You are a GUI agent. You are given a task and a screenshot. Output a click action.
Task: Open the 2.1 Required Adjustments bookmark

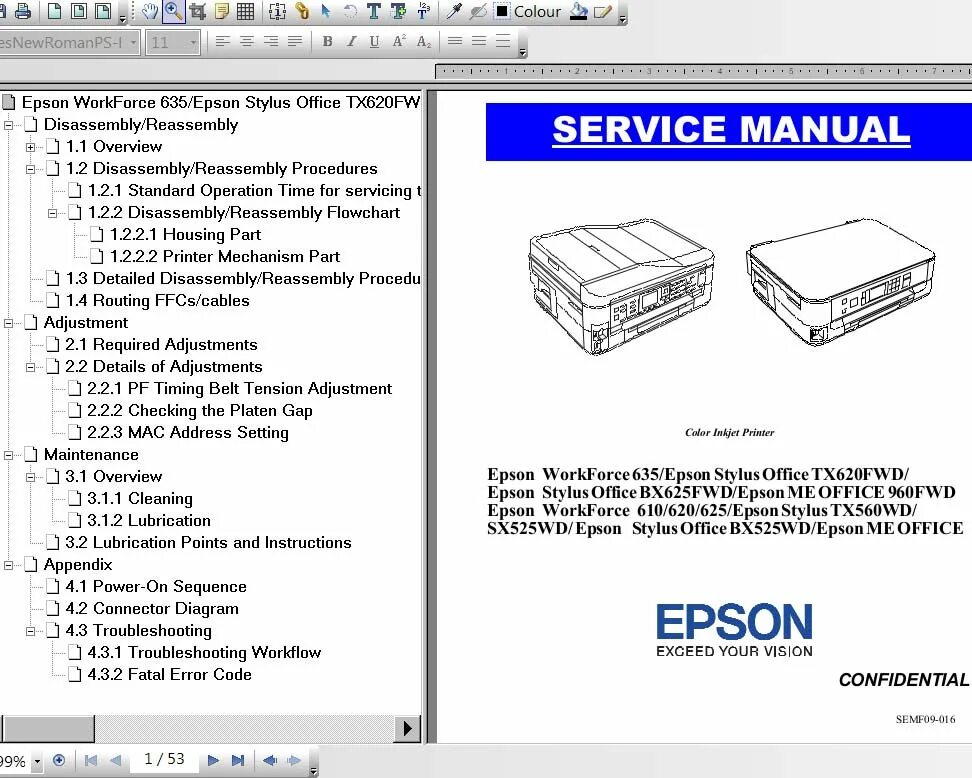(161, 344)
